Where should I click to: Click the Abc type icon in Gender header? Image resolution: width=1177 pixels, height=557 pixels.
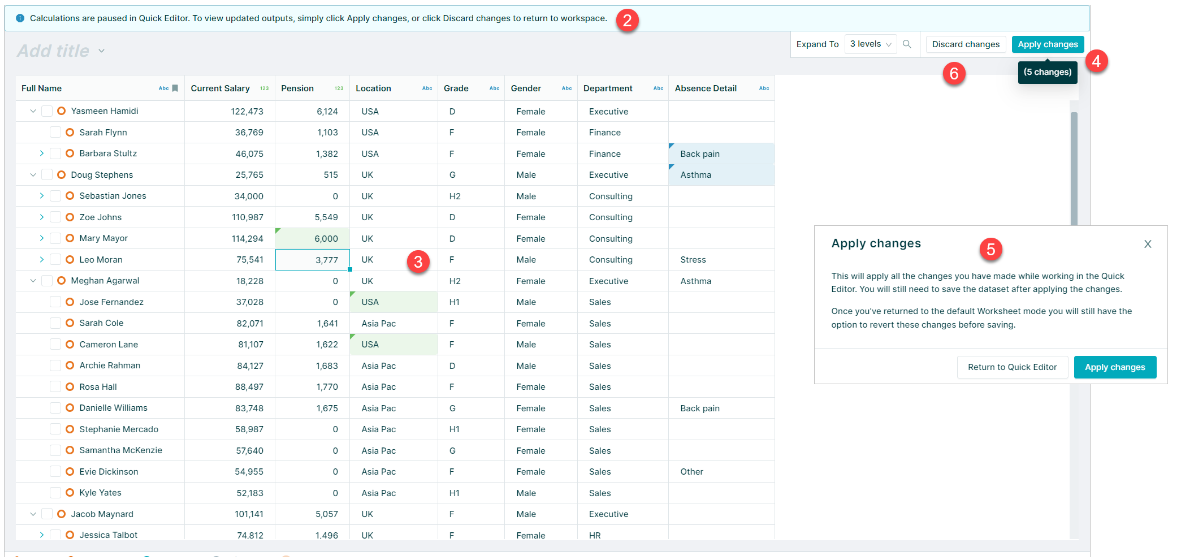pyautogui.click(x=567, y=88)
